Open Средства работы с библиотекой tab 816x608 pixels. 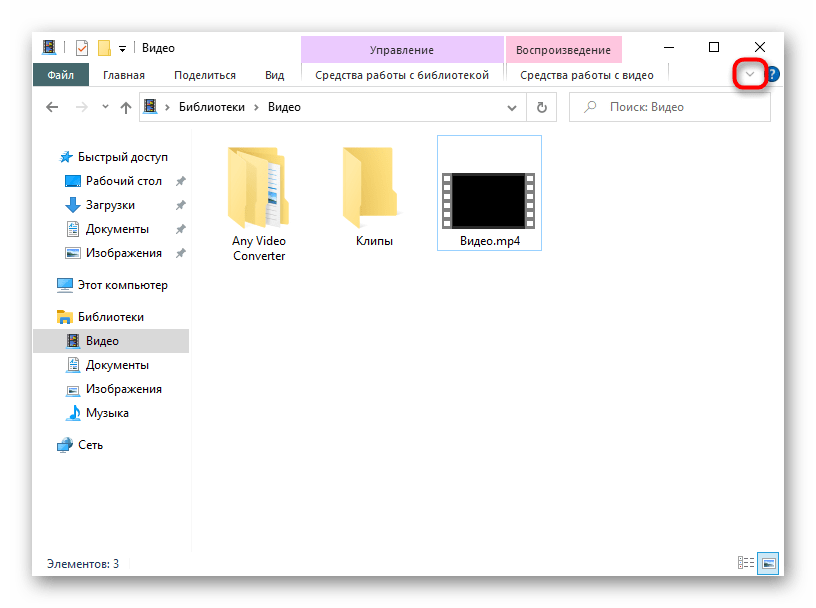pyautogui.click(x=402, y=75)
